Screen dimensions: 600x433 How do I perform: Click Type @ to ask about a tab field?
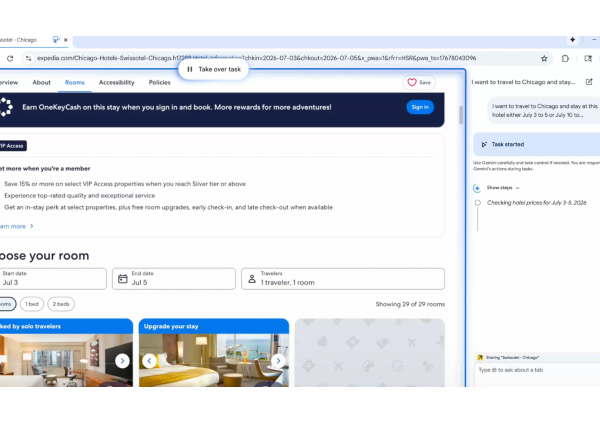[x=537, y=370]
